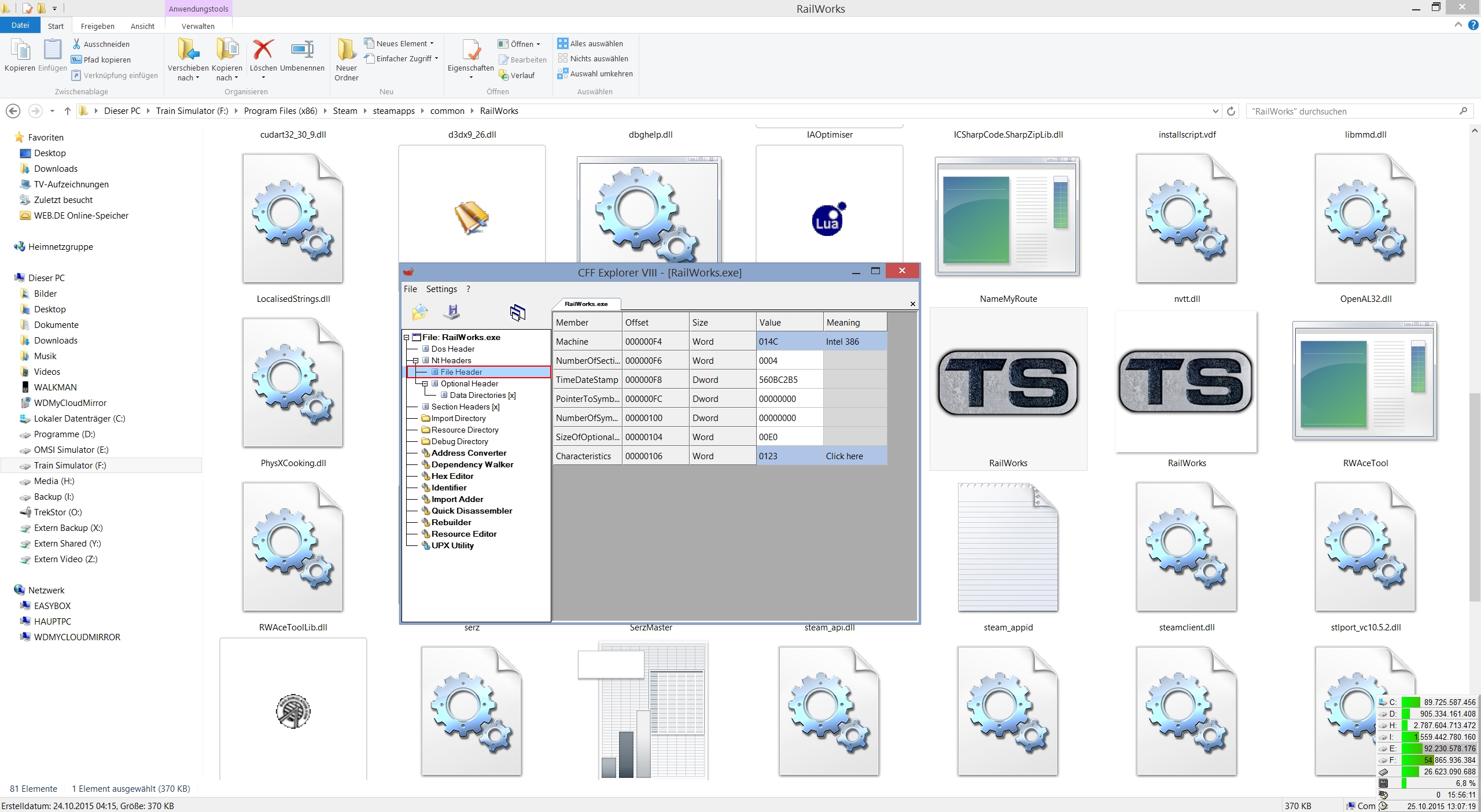Collapse the Optional Header tree node
The width and height of the screenshot is (1481, 812).
click(425, 384)
